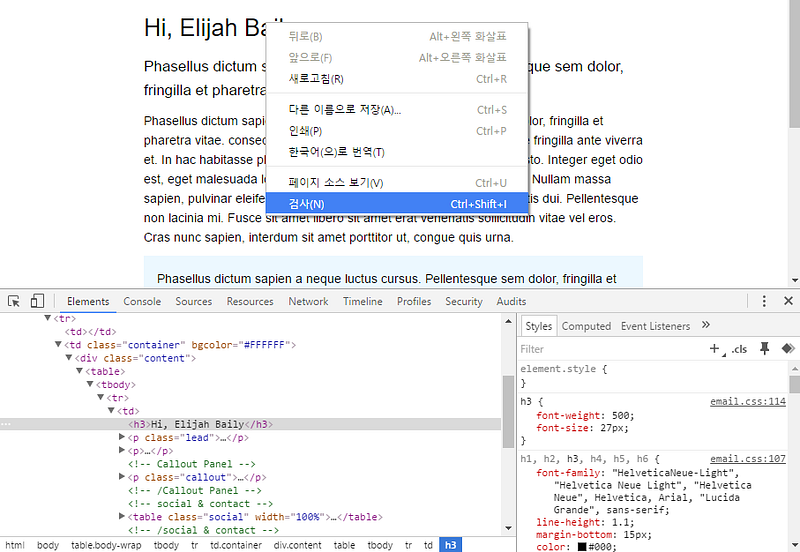Show more Styles pane tabs chevron
800x552 pixels.
706,325
